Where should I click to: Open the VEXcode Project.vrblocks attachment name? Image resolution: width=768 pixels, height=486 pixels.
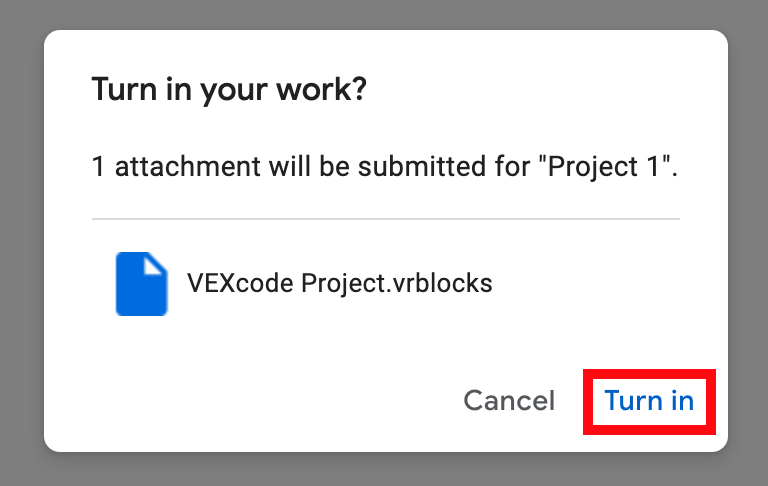(340, 284)
